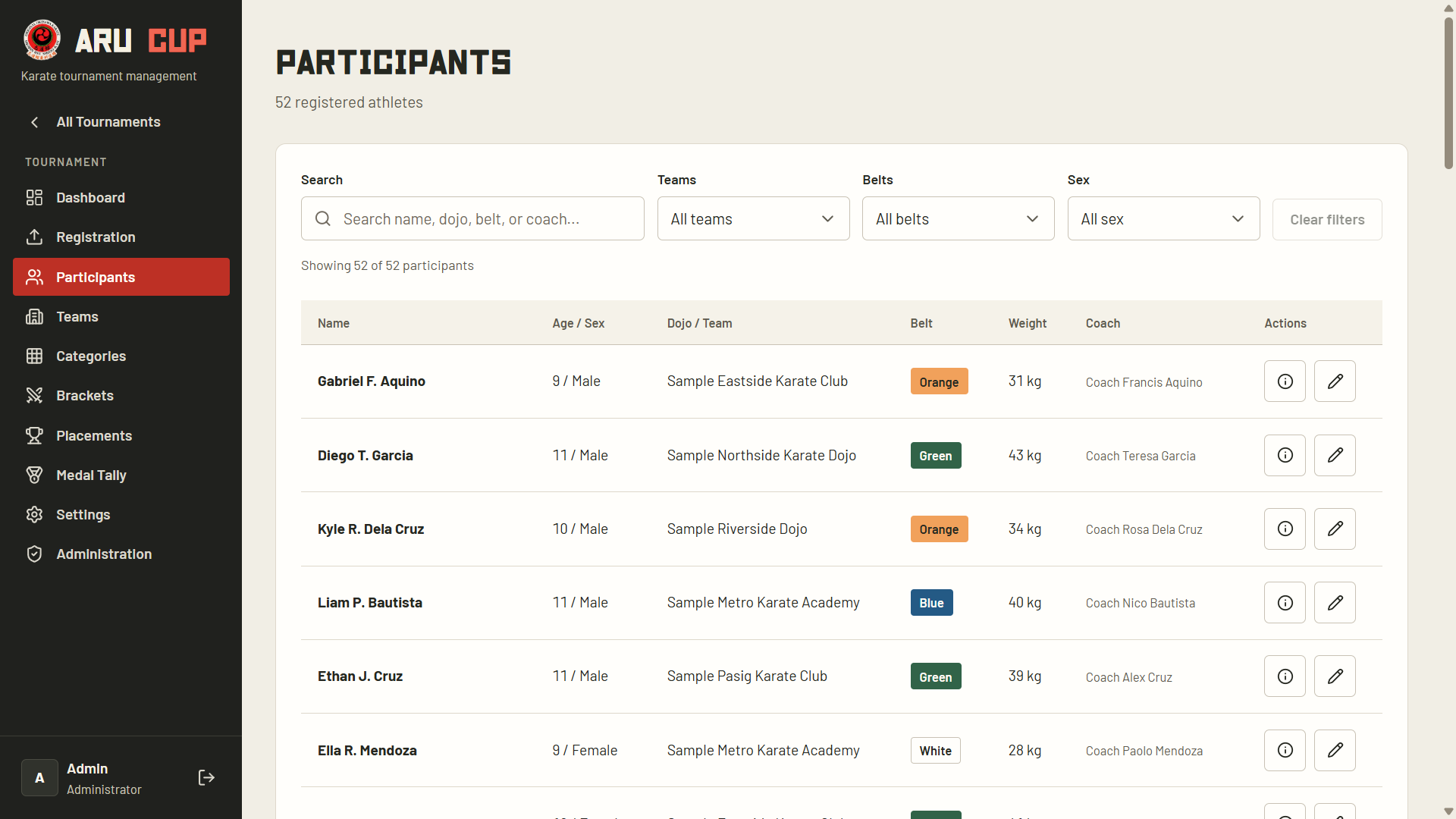Click the ARU Cup logo emblem

point(42,39)
